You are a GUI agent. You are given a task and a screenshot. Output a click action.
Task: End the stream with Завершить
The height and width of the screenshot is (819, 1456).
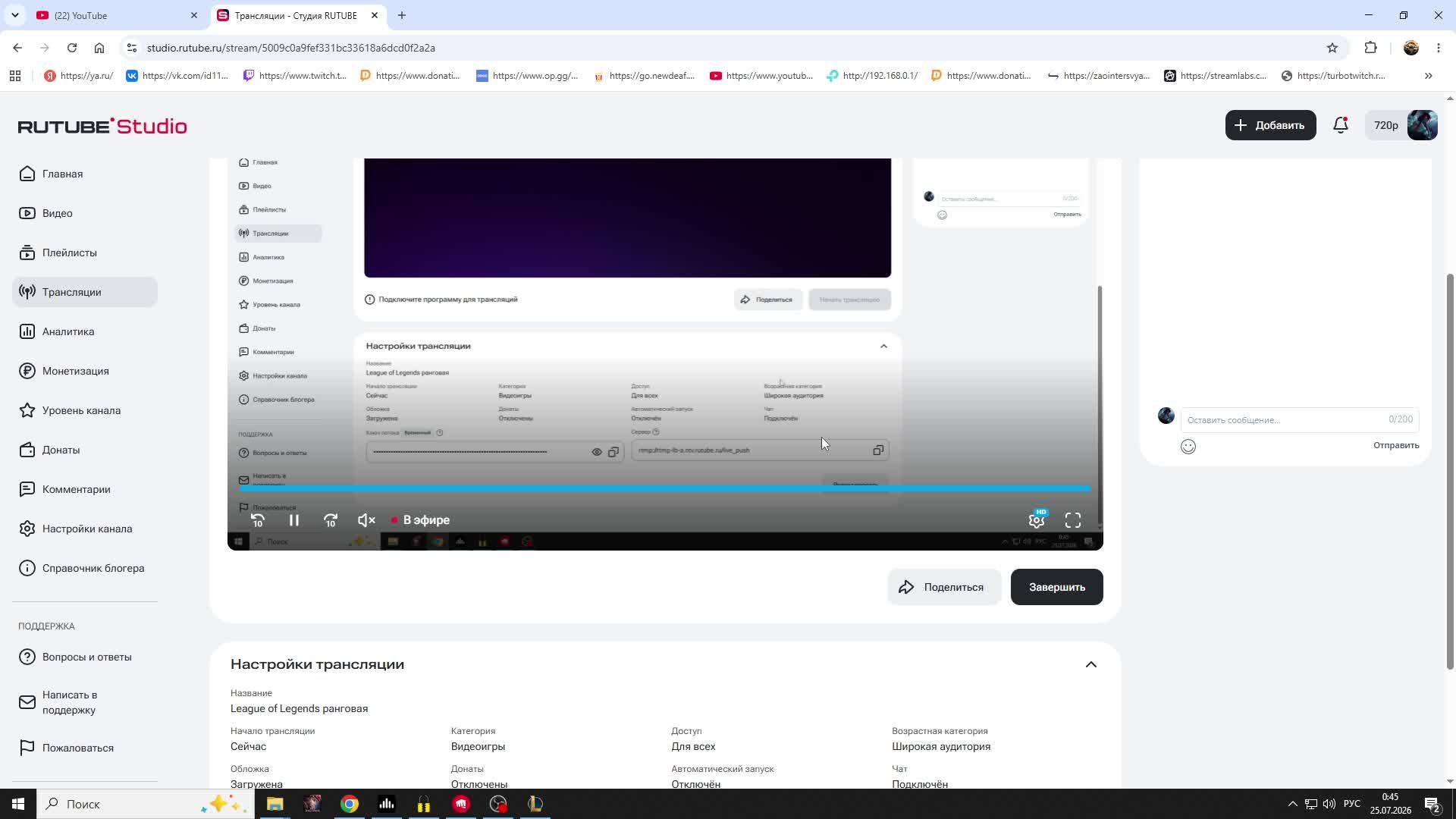(1056, 587)
